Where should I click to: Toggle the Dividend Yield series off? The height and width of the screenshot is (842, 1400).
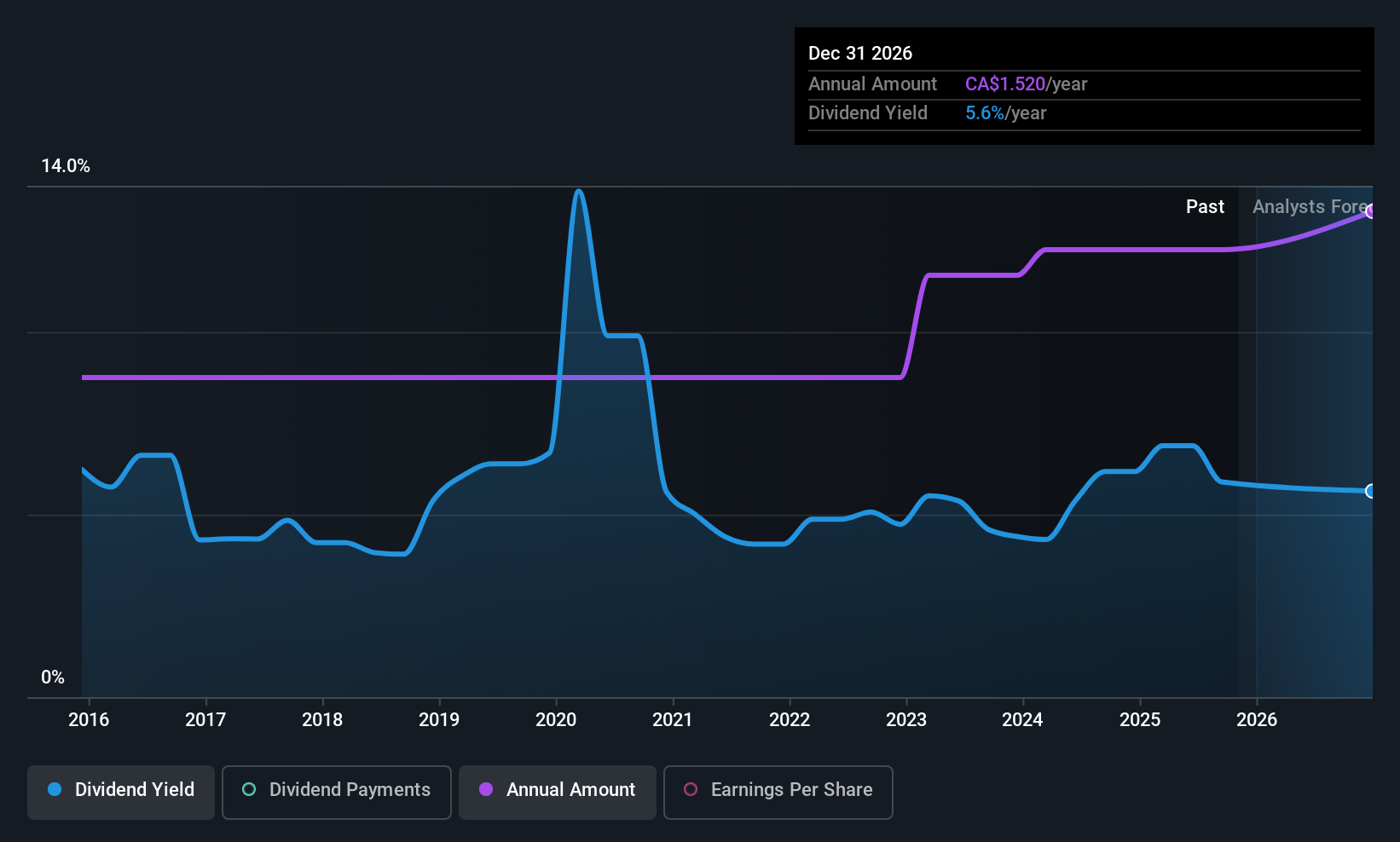(120, 791)
